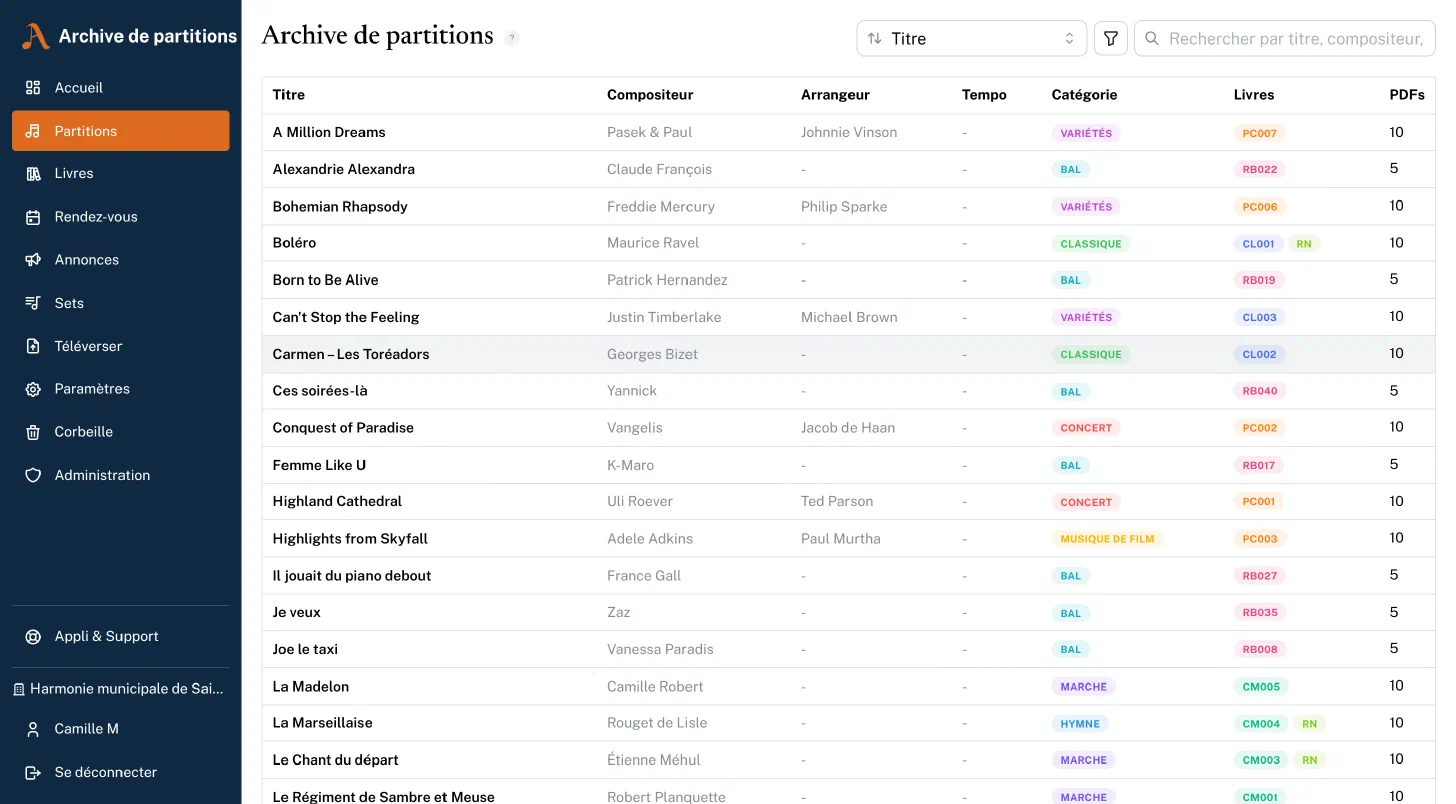The height and width of the screenshot is (804, 1456).
Task: Click the logout icon beside Se déconnecter
Action: [33, 773]
